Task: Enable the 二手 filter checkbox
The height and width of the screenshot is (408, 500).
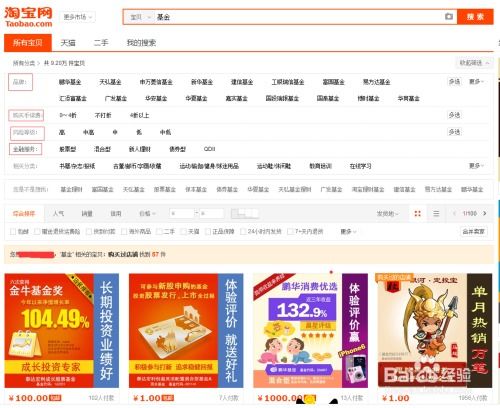Action: pos(159,231)
